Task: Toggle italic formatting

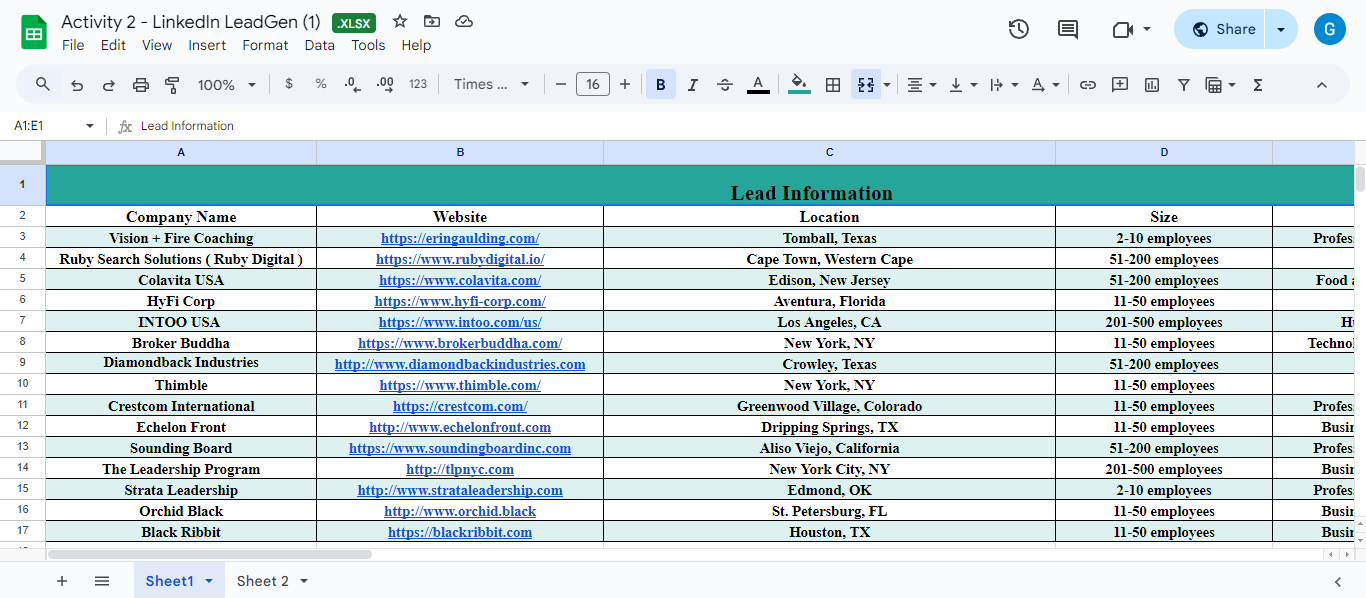Action: click(693, 85)
